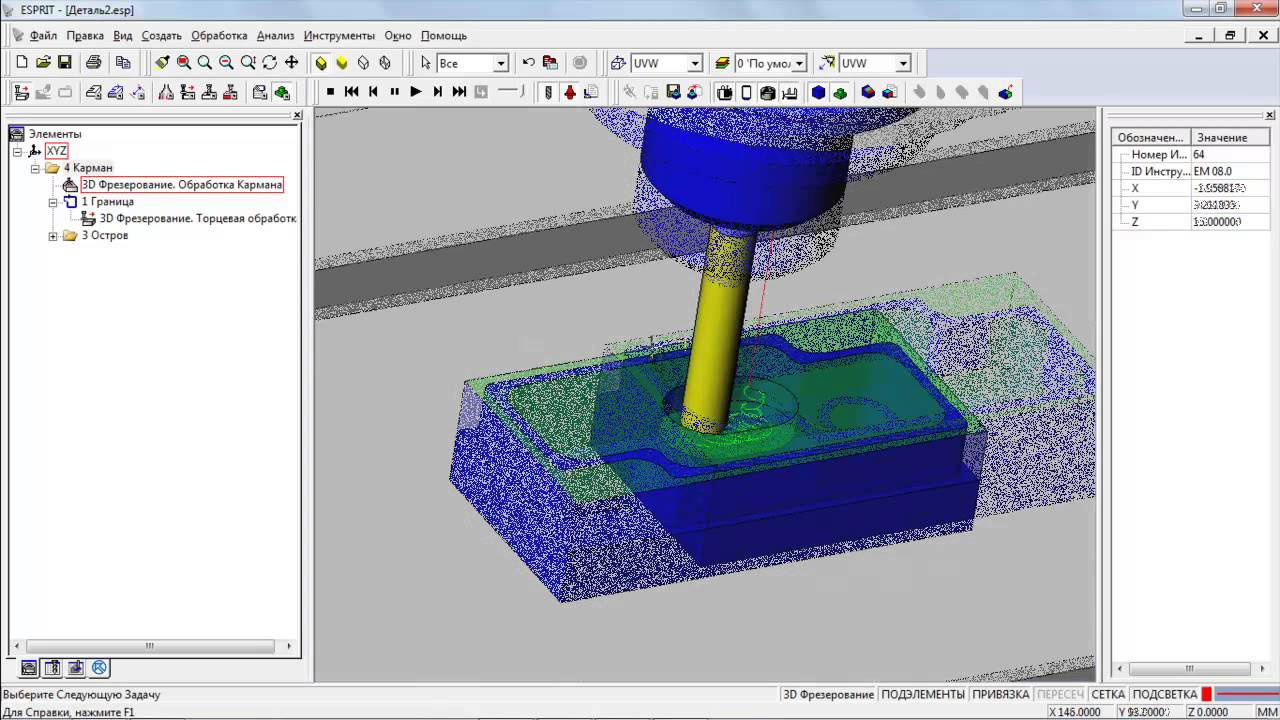Image resolution: width=1280 pixels, height=720 pixels.
Task: Click the yellow solid shading icon
Action: 341,62
